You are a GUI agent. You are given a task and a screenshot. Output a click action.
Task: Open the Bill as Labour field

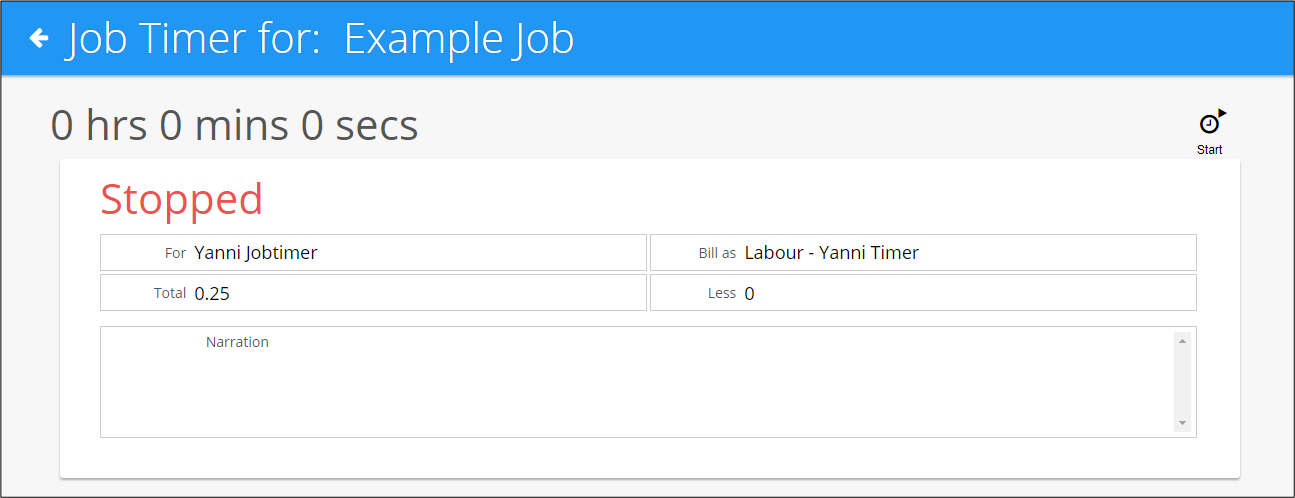pyautogui.click(x=923, y=252)
